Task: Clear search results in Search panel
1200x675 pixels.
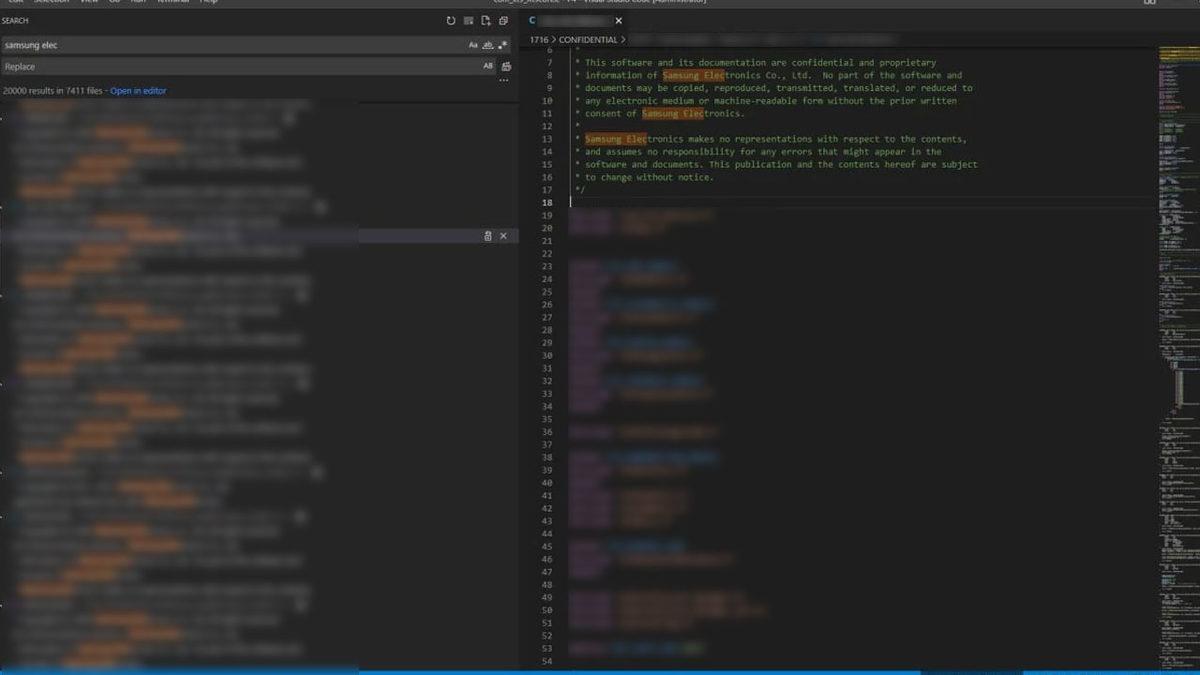Action: coord(468,21)
